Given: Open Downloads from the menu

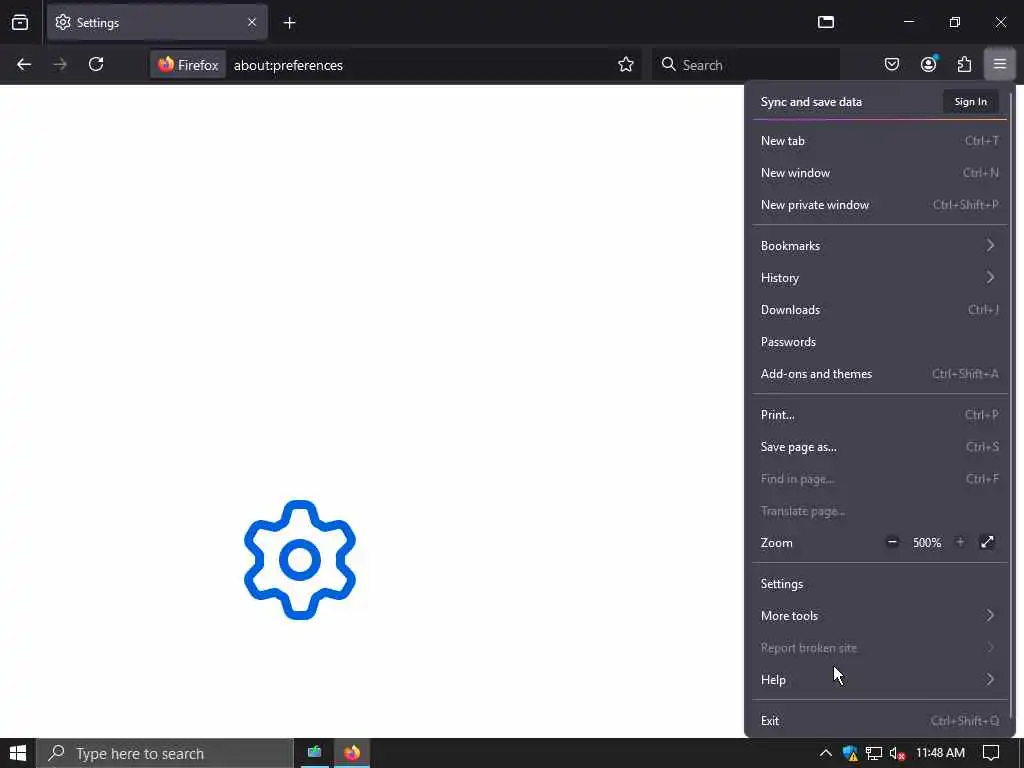Looking at the screenshot, I should click(x=880, y=310).
